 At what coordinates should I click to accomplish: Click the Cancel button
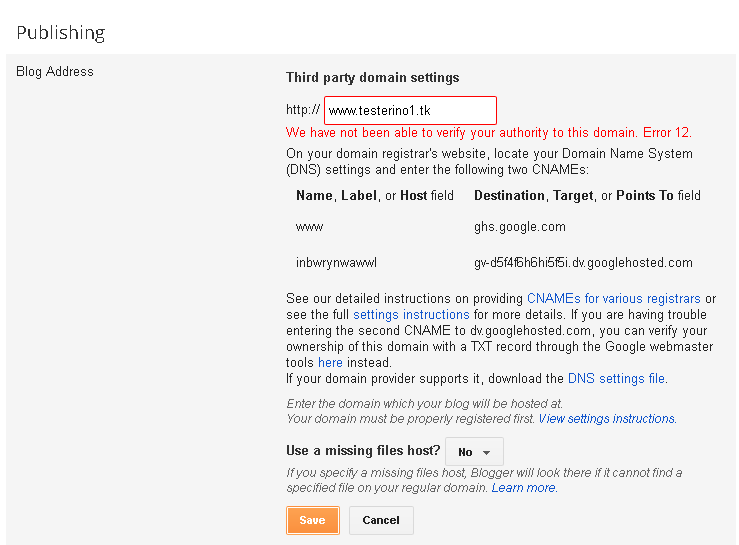(x=380, y=520)
